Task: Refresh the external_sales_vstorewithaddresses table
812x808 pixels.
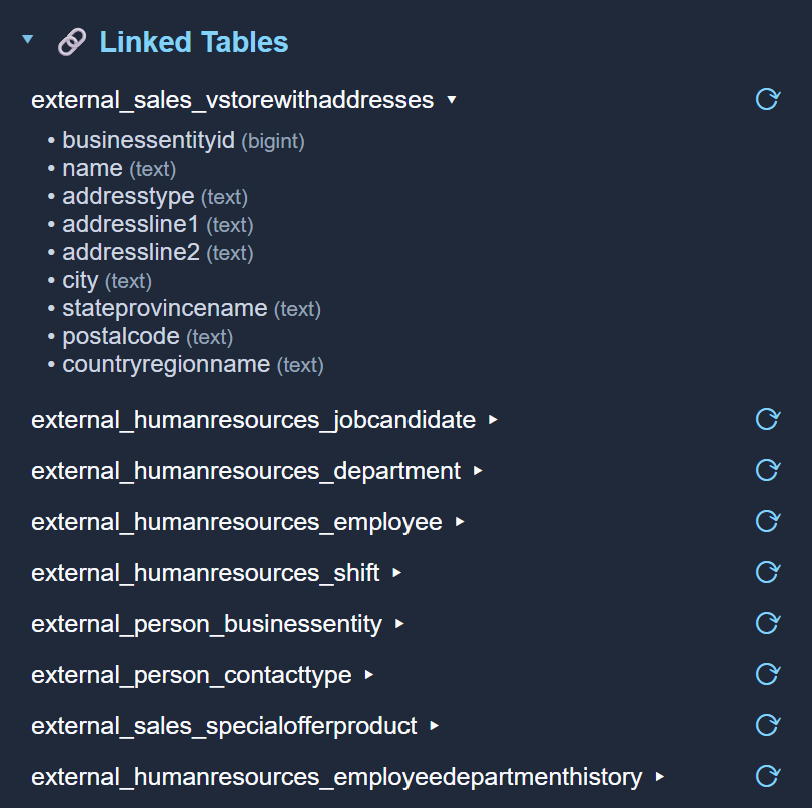Action: click(767, 100)
